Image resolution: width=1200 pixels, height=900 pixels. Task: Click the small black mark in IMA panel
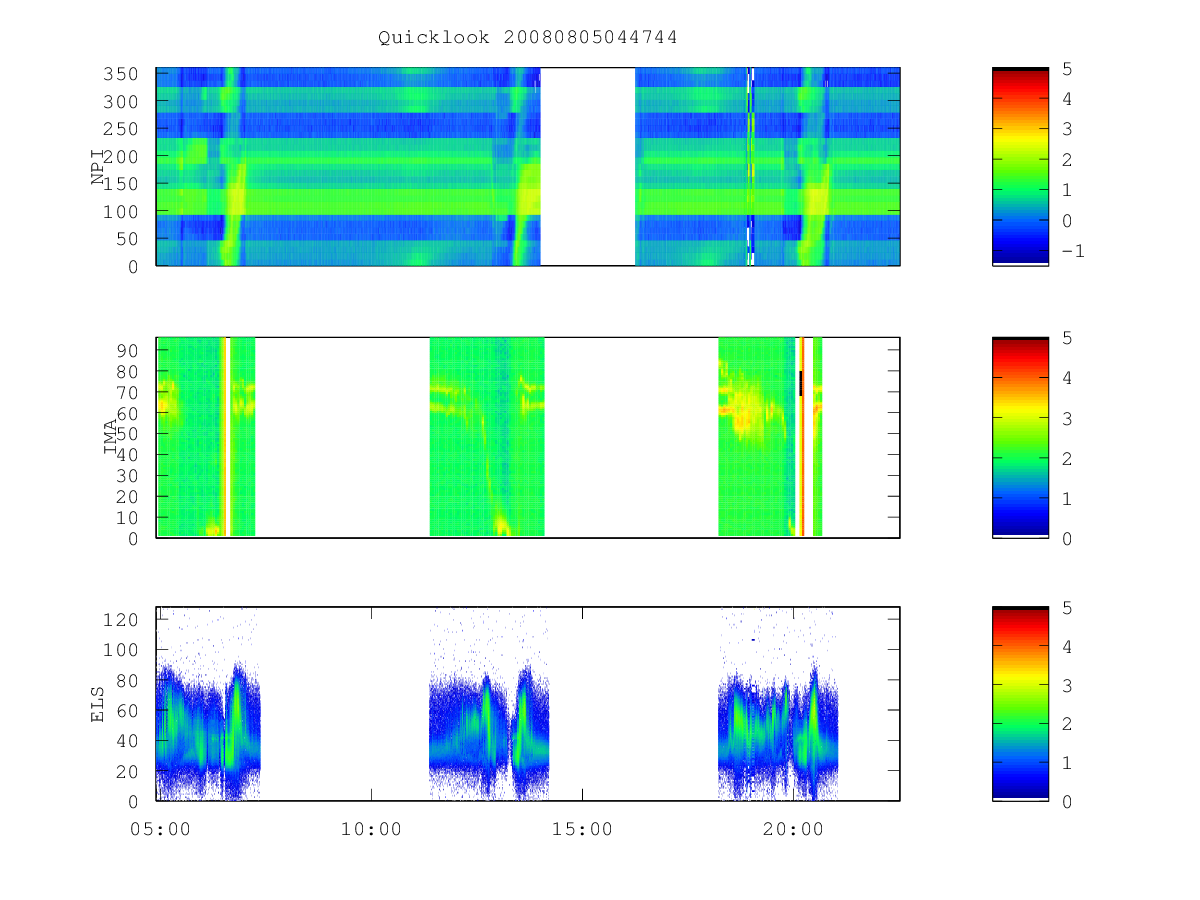pos(800,383)
